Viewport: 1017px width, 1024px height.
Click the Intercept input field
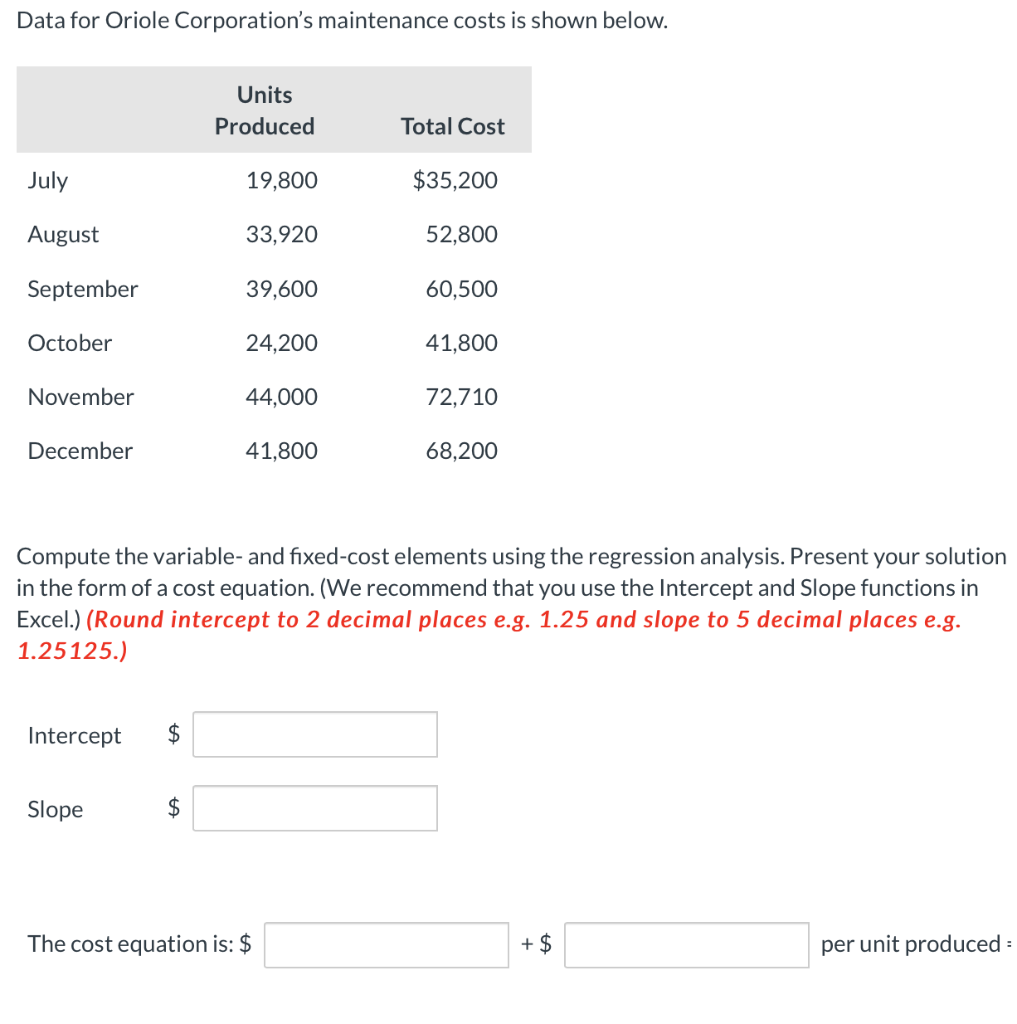point(314,734)
